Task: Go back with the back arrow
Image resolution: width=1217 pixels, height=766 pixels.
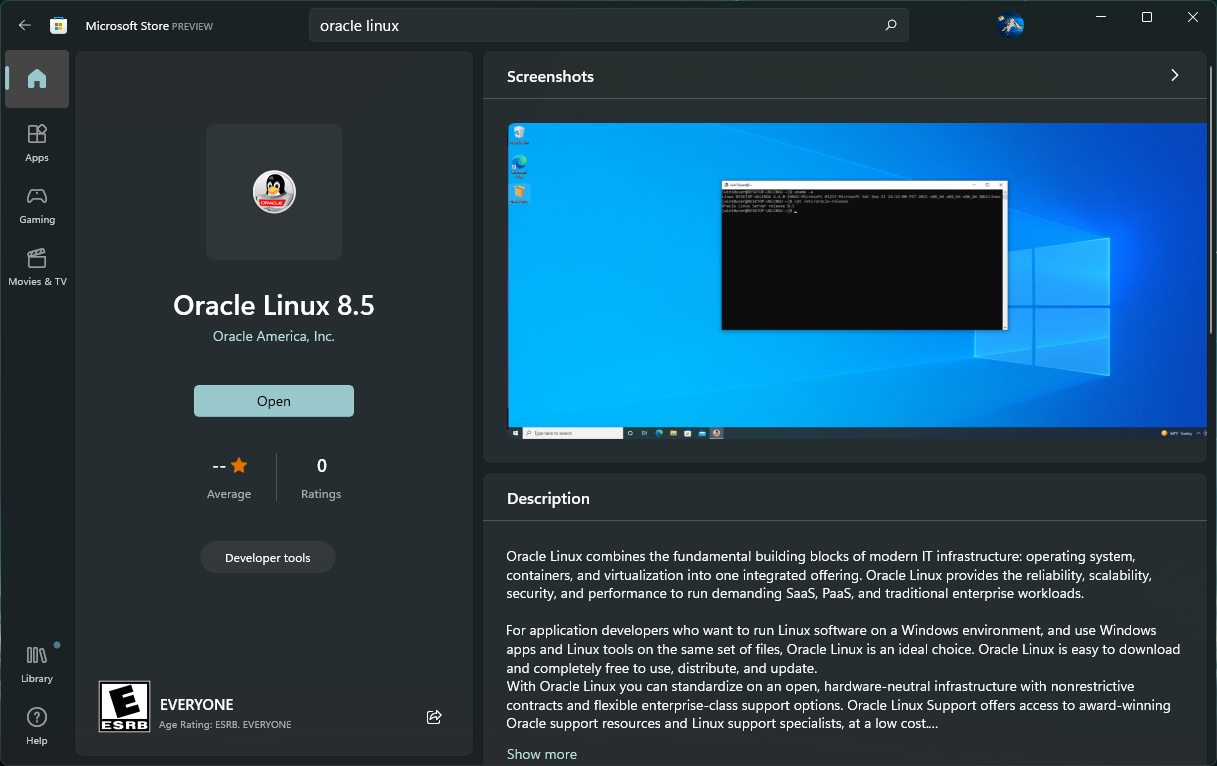Action: coord(25,25)
